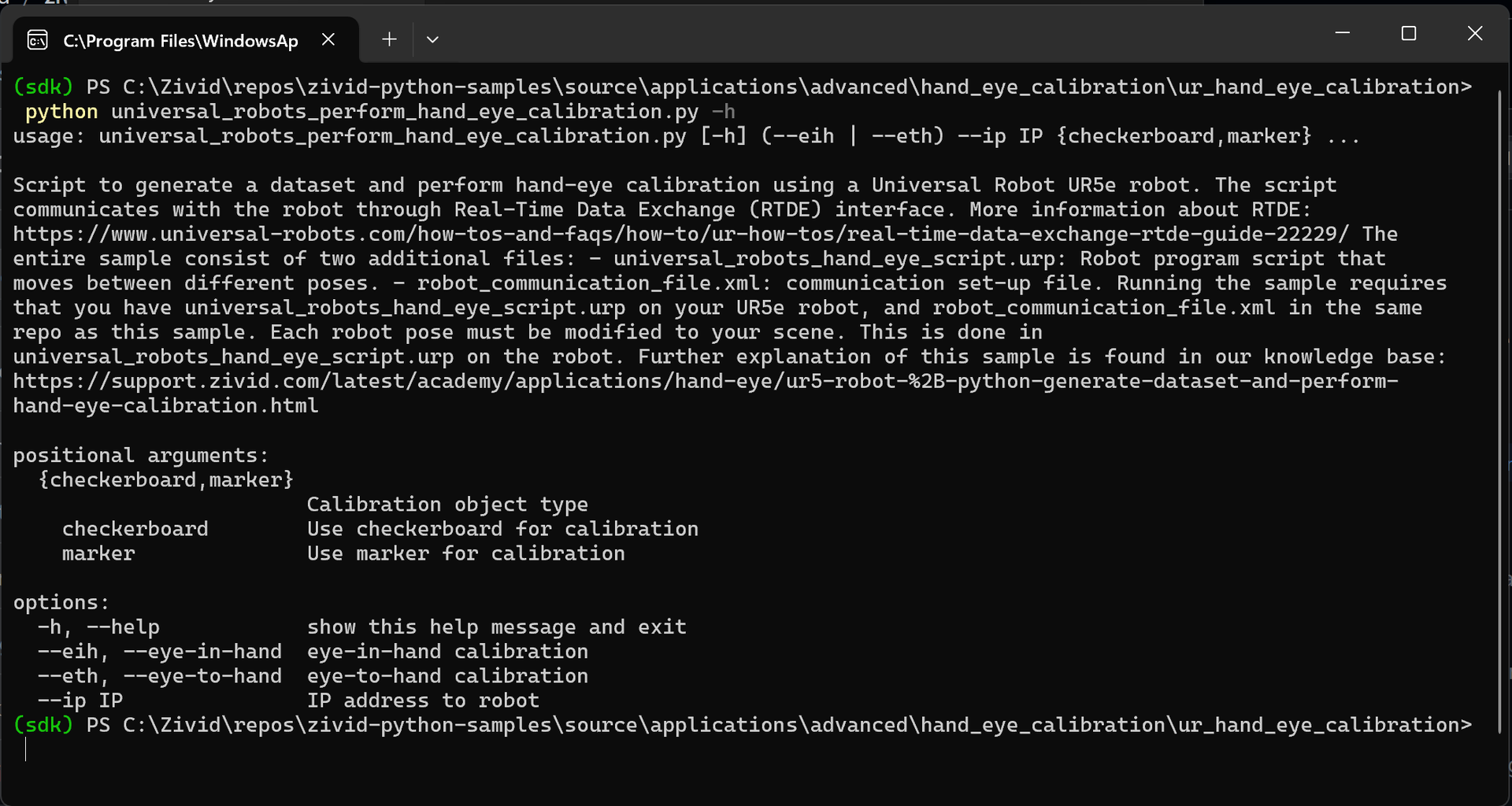The image size is (1512, 806).
Task: Click the "positional arguments:" heading
Action: coord(141,456)
